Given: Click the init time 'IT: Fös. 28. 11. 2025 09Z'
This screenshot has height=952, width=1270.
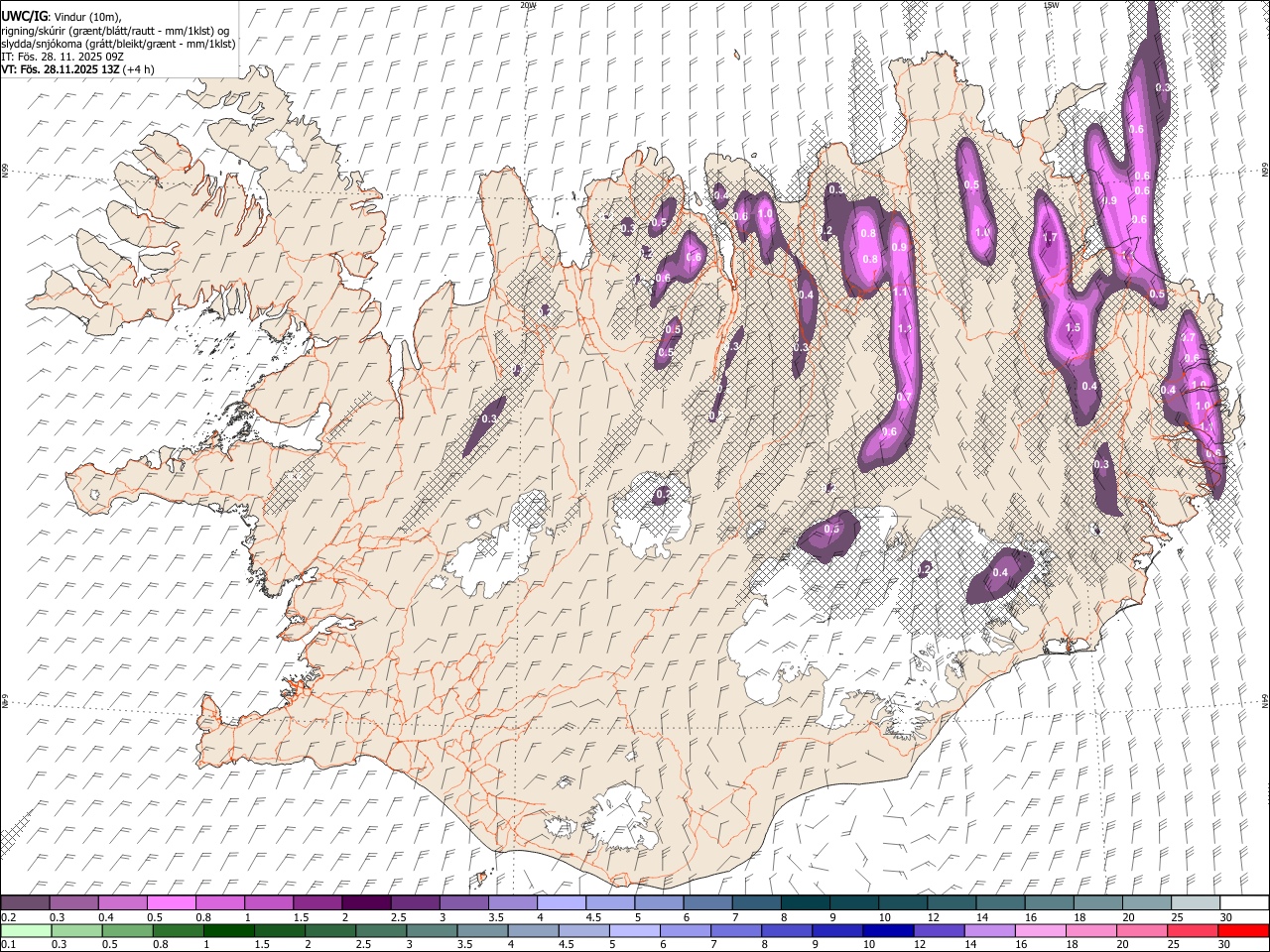Looking at the screenshot, I should 63,57.
